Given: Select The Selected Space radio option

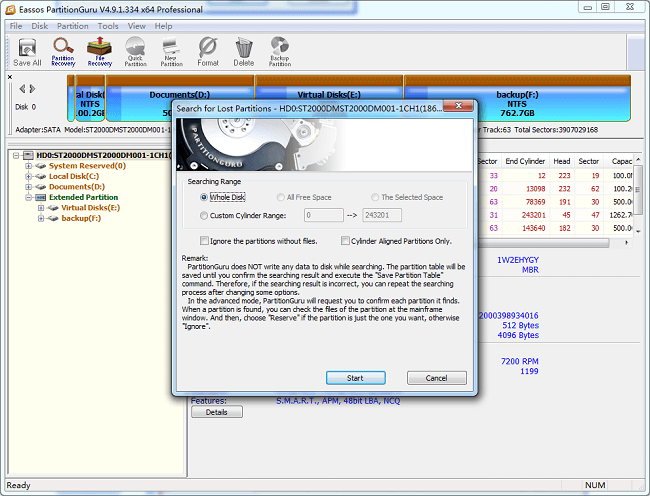Looking at the screenshot, I should [x=375, y=197].
